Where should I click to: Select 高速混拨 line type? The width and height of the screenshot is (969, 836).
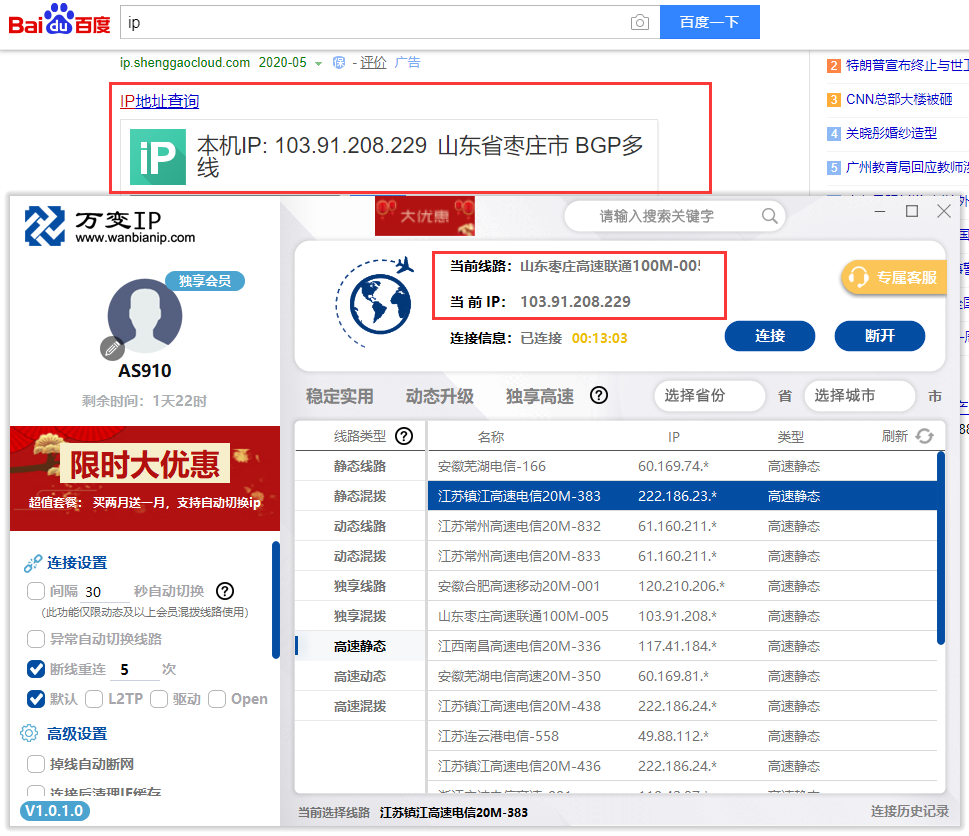coord(360,706)
